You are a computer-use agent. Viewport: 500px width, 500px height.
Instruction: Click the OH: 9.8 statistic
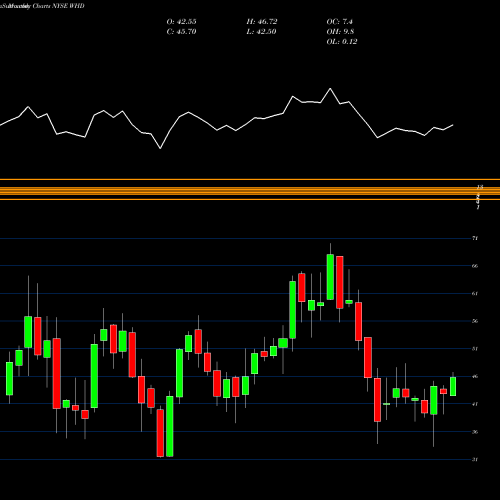[340, 32]
